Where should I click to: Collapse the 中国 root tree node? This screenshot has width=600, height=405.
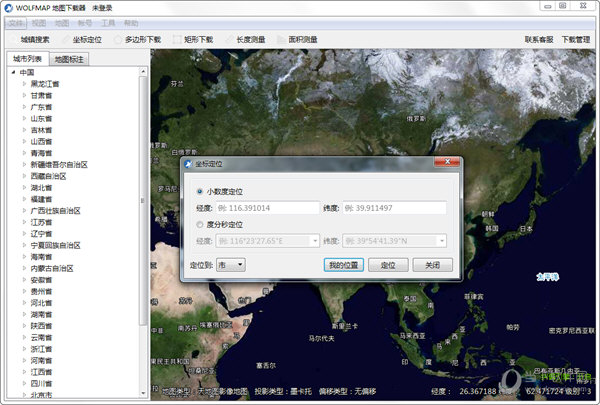pyautogui.click(x=14, y=72)
